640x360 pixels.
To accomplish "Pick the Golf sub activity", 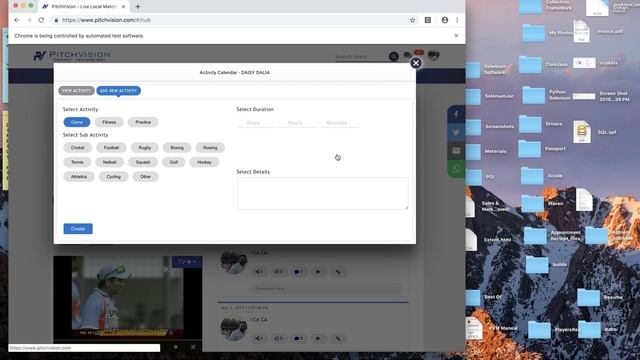I will tap(174, 162).
